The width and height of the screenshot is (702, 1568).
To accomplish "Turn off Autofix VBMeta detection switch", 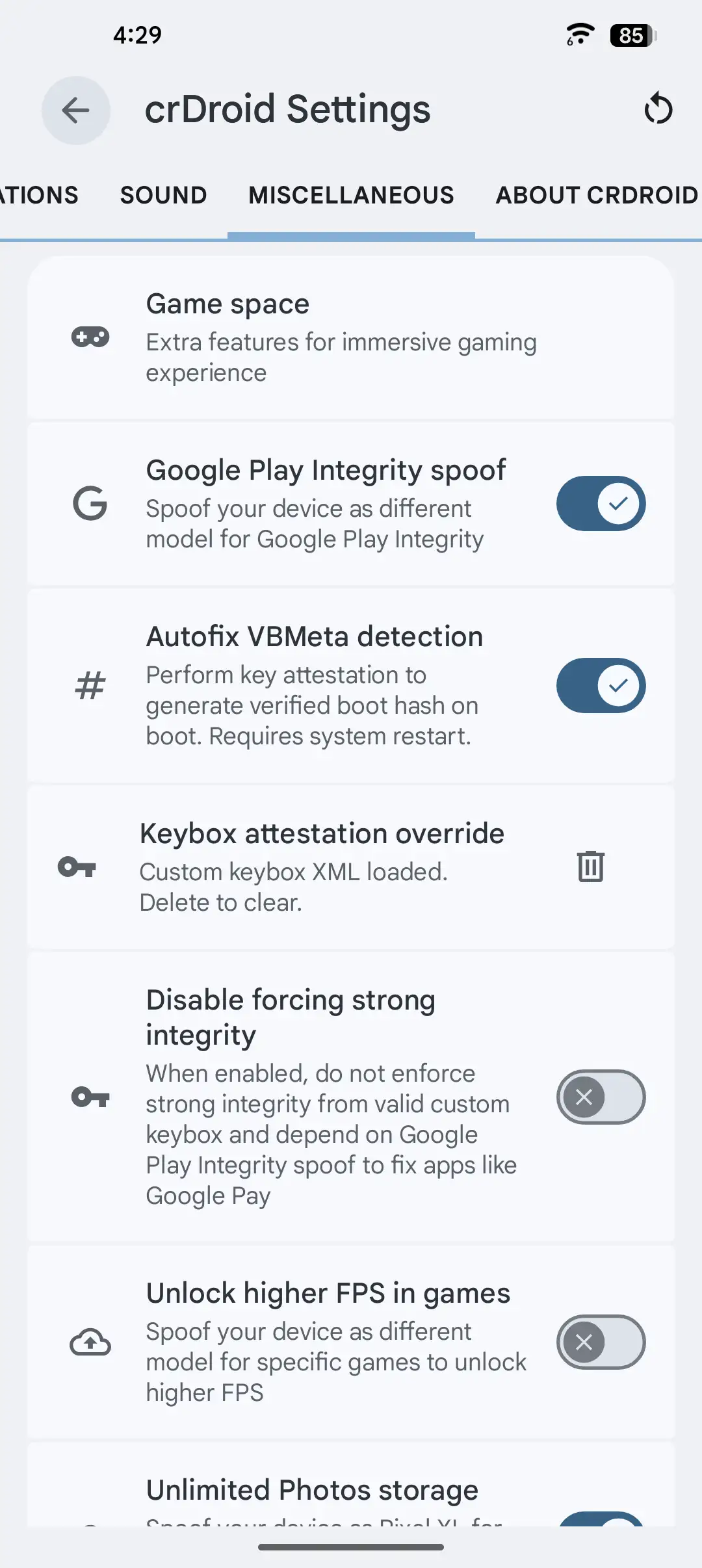I will [x=601, y=686].
